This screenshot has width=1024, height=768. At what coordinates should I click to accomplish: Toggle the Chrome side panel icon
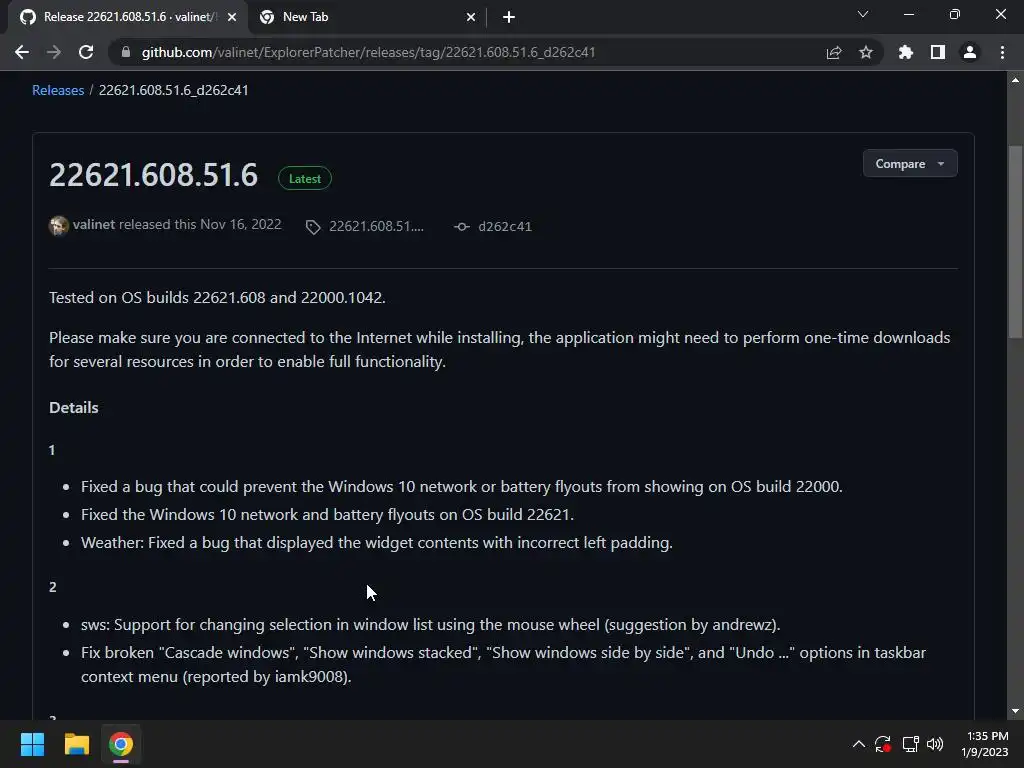(938, 52)
